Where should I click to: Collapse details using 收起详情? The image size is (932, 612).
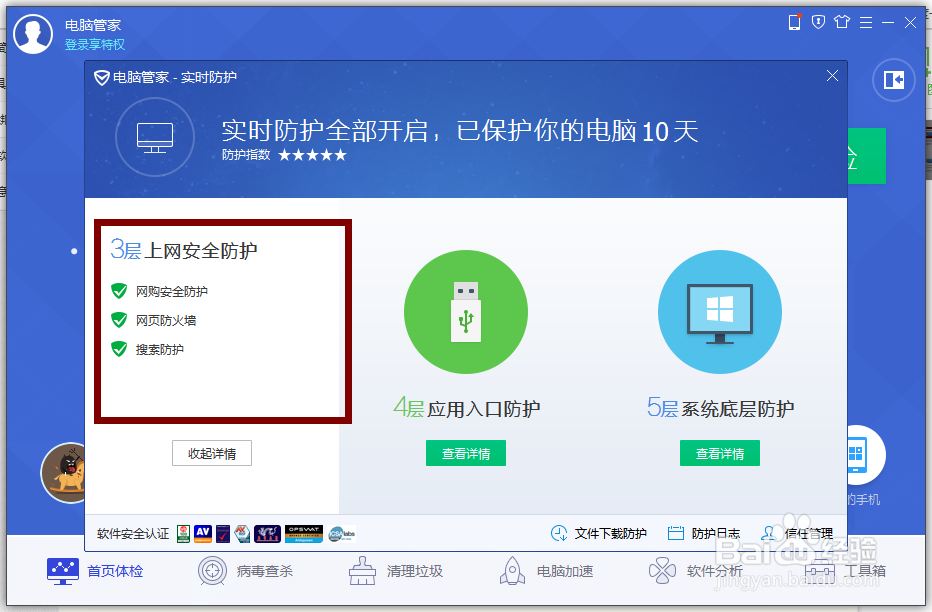click(x=211, y=452)
